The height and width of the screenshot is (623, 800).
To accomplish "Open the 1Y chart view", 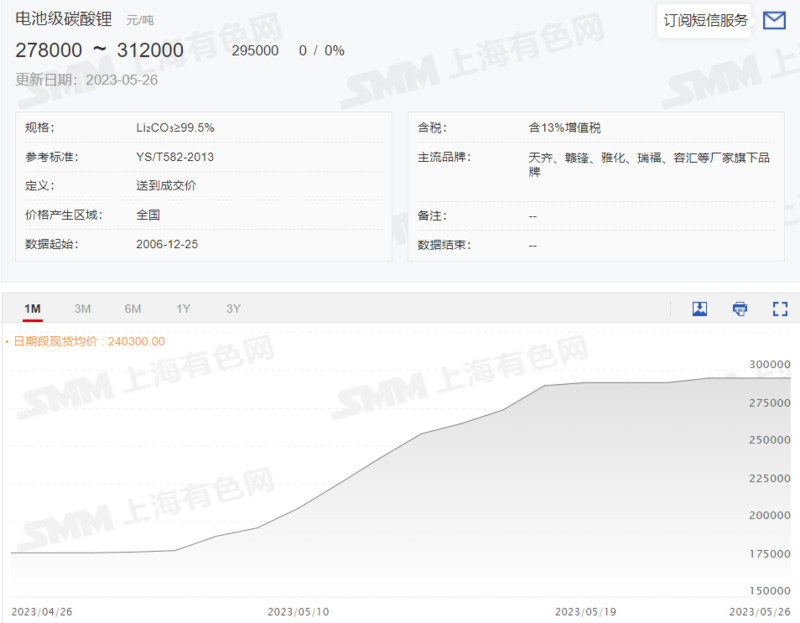I will [x=183, y=309].
